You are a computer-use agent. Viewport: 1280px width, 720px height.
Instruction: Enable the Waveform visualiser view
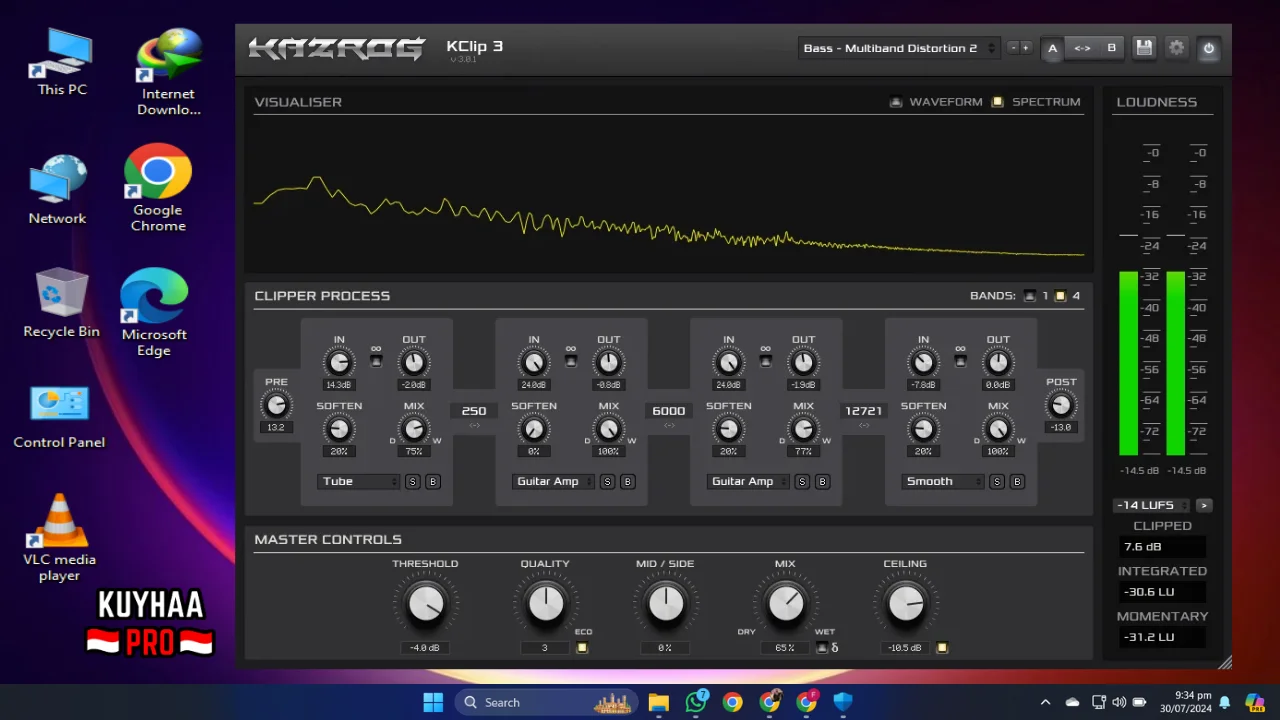[x=896, y=102]
